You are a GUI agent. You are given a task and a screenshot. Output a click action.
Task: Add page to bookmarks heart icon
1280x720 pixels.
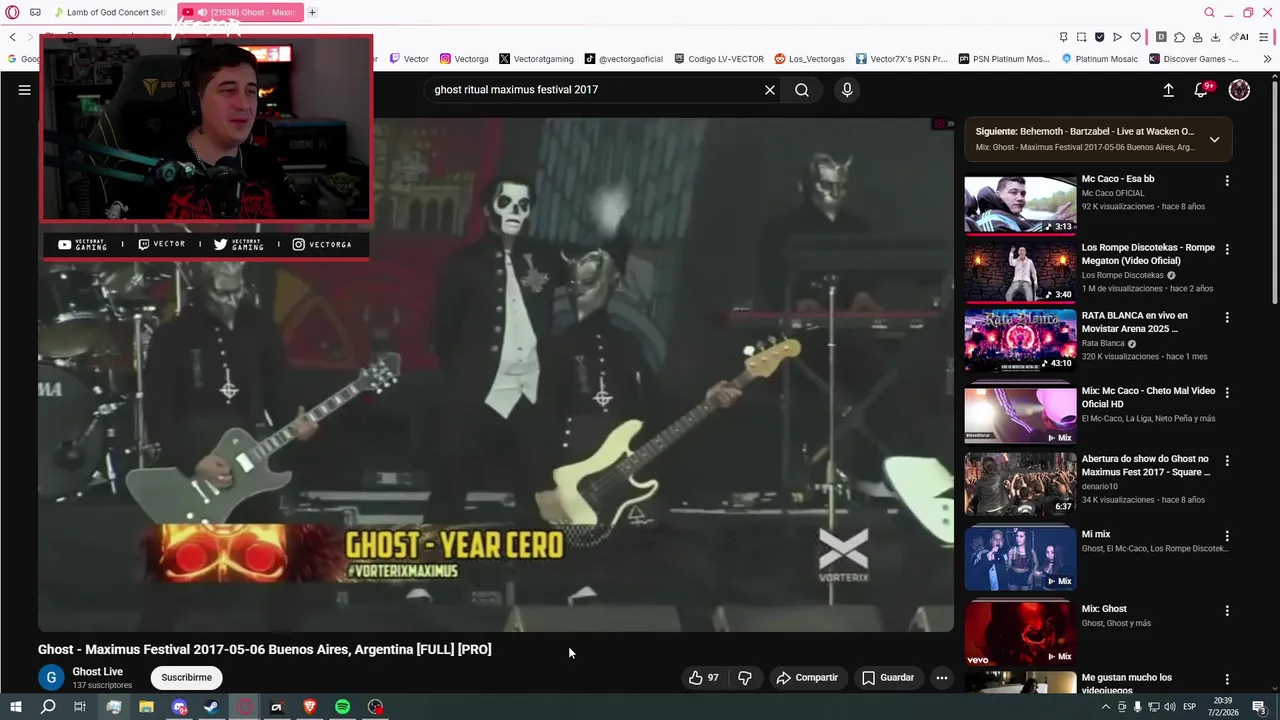(x=1135, y=37)
